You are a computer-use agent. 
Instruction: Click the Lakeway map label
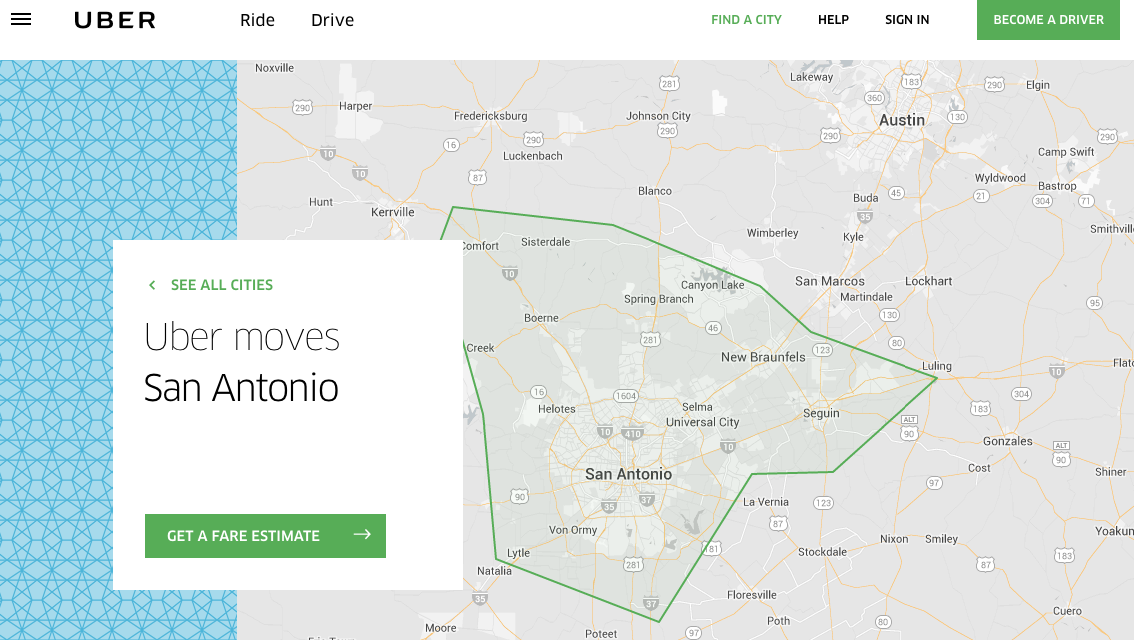(811, 77)
